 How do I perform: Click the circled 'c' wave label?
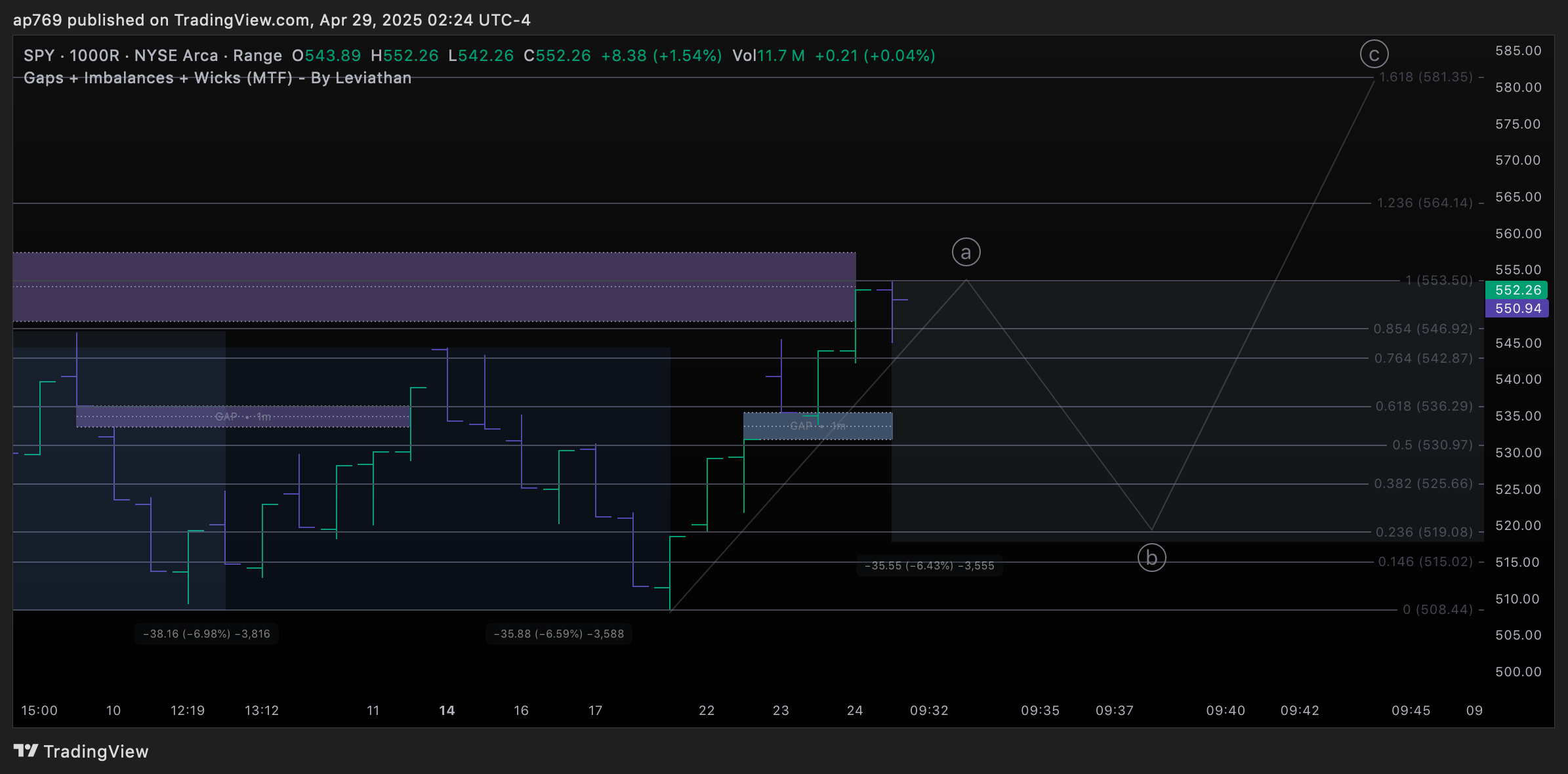click(x=1374, y=54)
